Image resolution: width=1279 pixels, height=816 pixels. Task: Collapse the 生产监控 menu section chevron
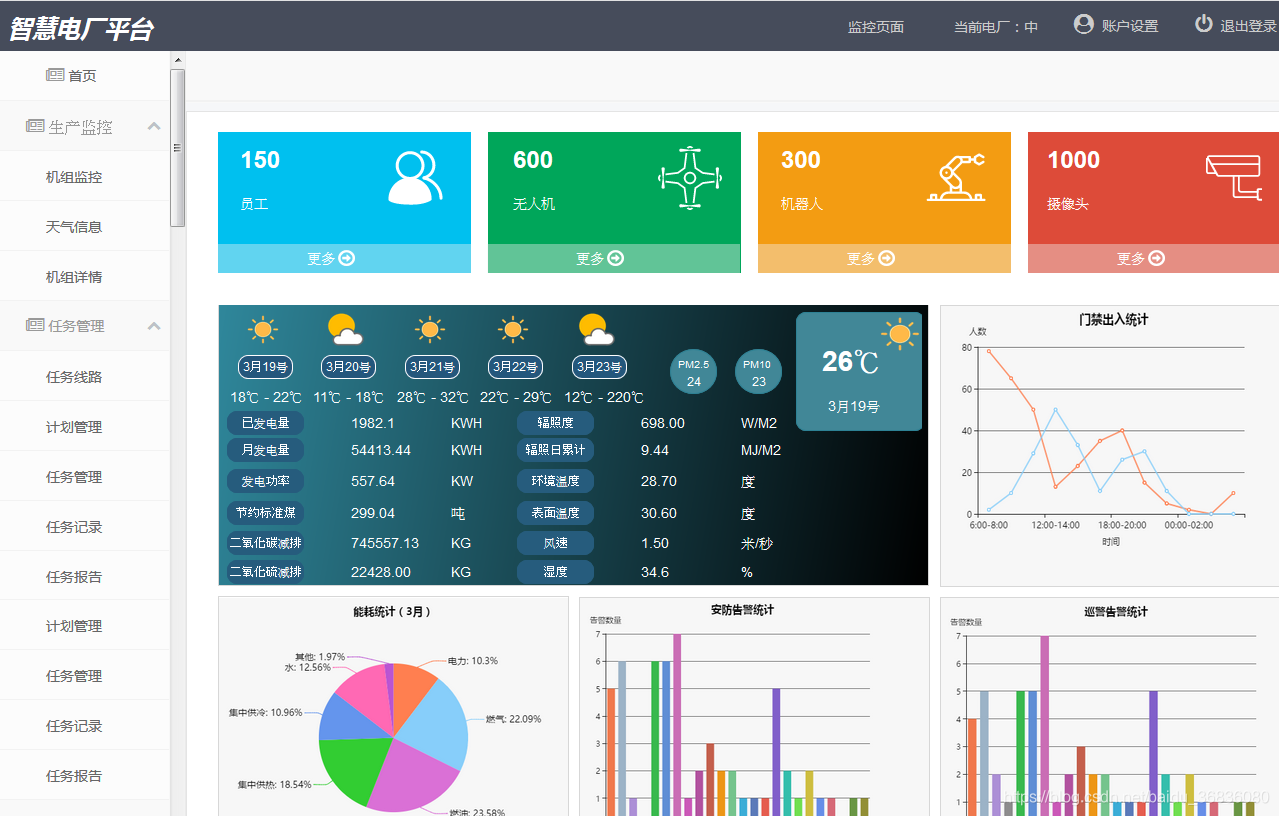[x=154, y=126]
